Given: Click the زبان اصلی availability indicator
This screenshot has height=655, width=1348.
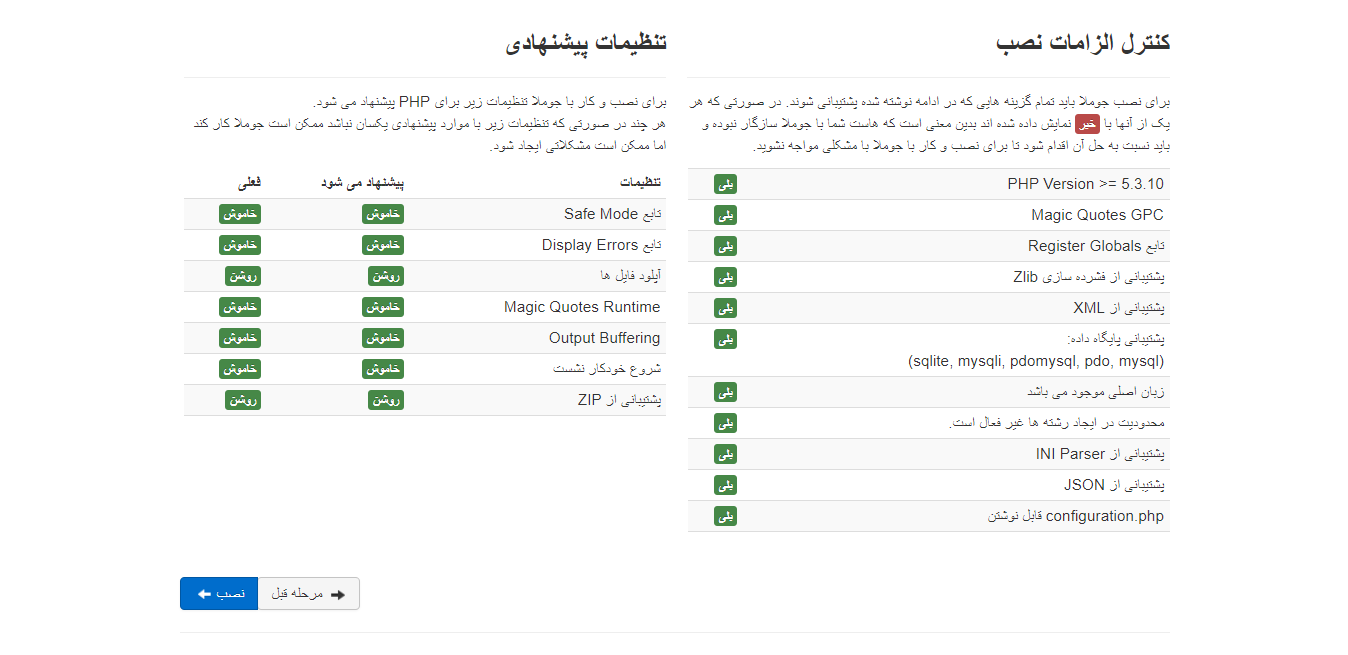Looking at the screenshot, I should [725, 392].
